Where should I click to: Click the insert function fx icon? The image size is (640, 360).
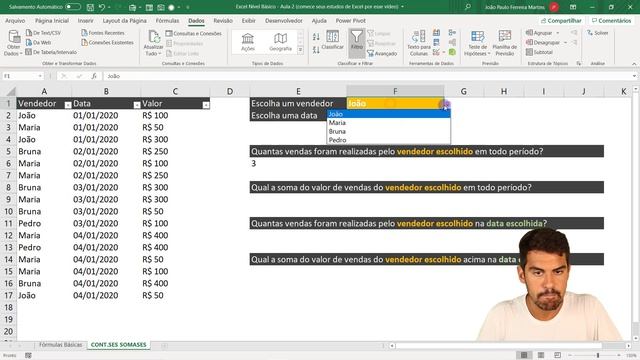click(94, 76)
